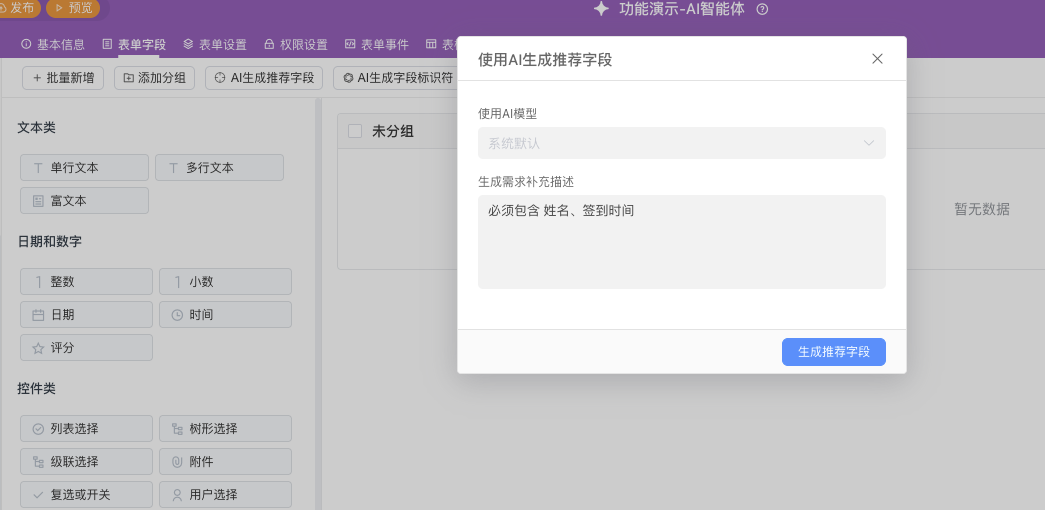Click the 文本类 section heading
This screenshot has height=510, width=1045.
tap(36, 128)
